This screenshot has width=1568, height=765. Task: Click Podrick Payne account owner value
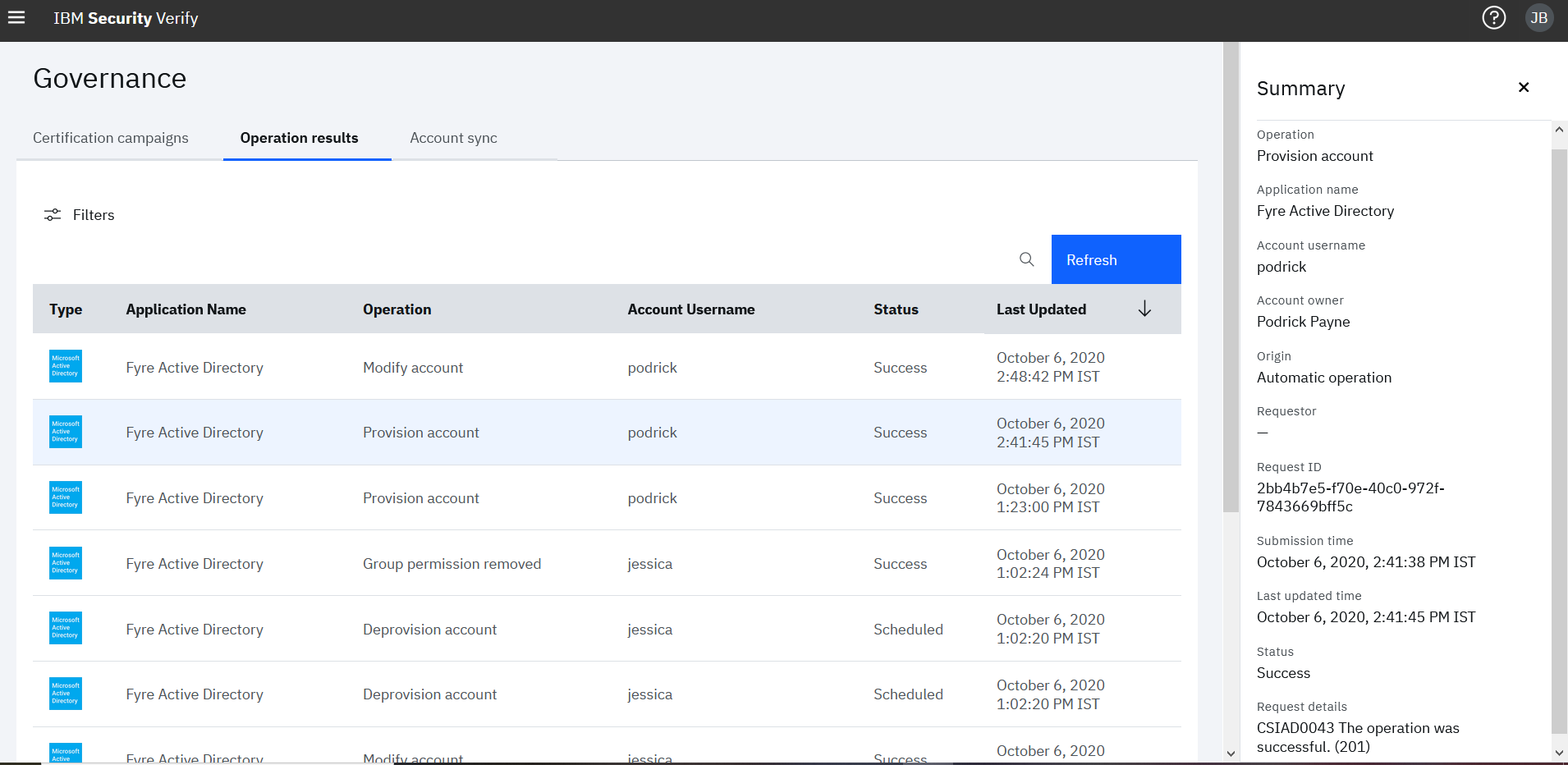(x=1303, y=322)
